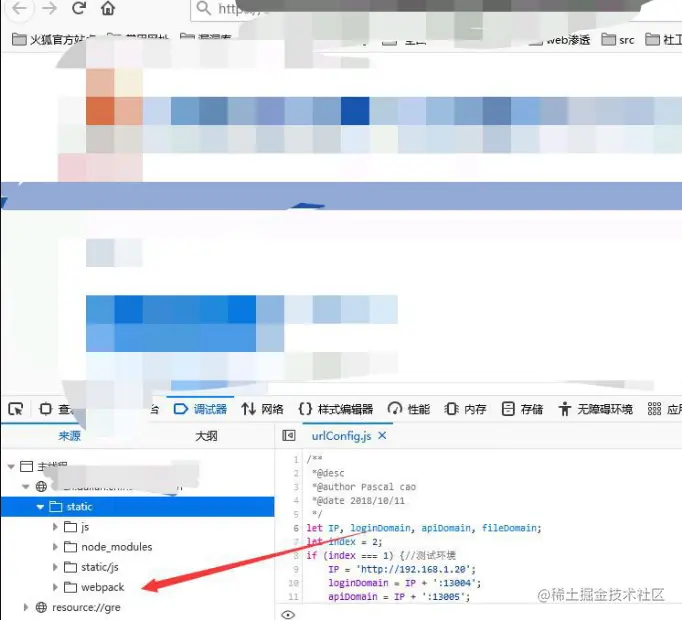Open the Inspector (查看器) devtools tab
Image resolution: width=682 pixels, height=620 pixels.
[x=56, y=409]
